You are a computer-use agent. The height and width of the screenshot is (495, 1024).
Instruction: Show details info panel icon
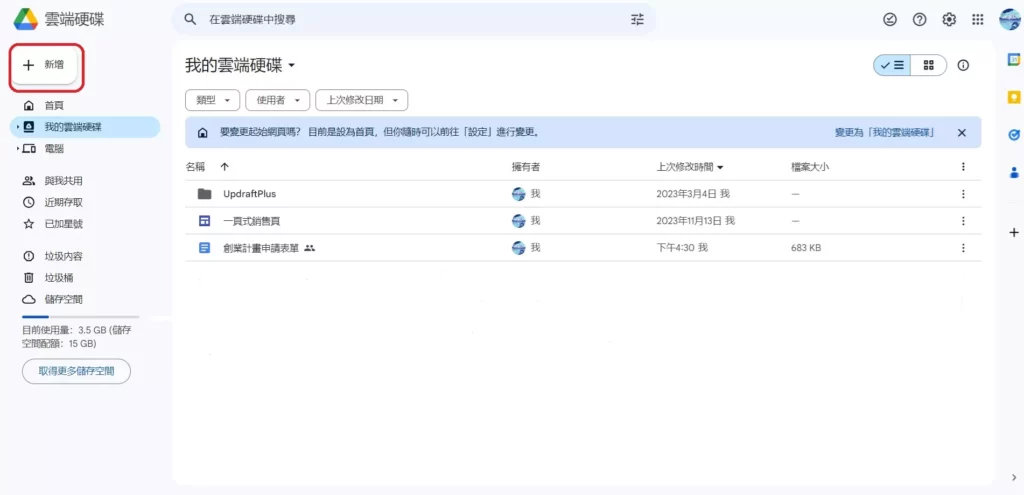963,65
